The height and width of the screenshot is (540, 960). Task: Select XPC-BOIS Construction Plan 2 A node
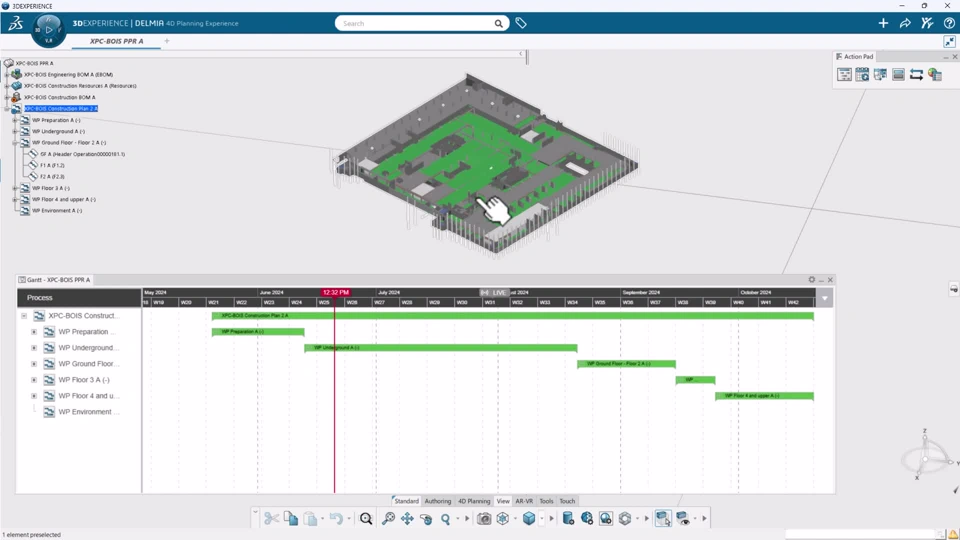(61, 108)
